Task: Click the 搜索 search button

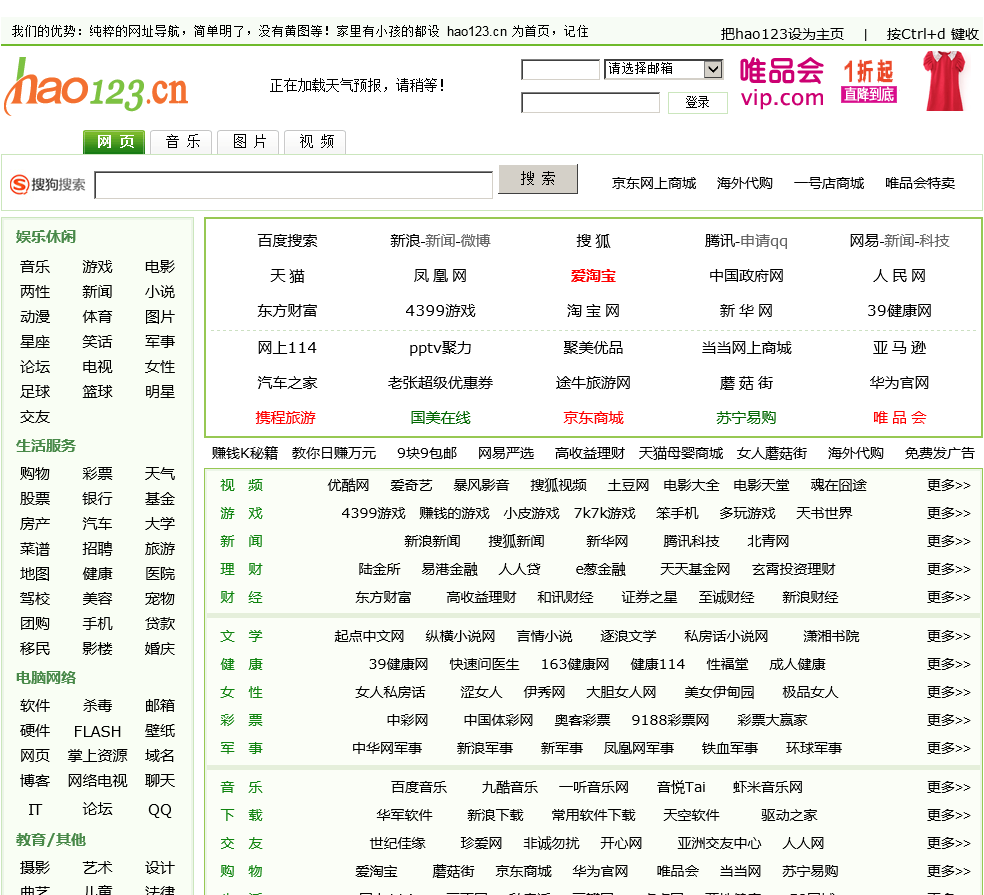Action: point(538,180)
